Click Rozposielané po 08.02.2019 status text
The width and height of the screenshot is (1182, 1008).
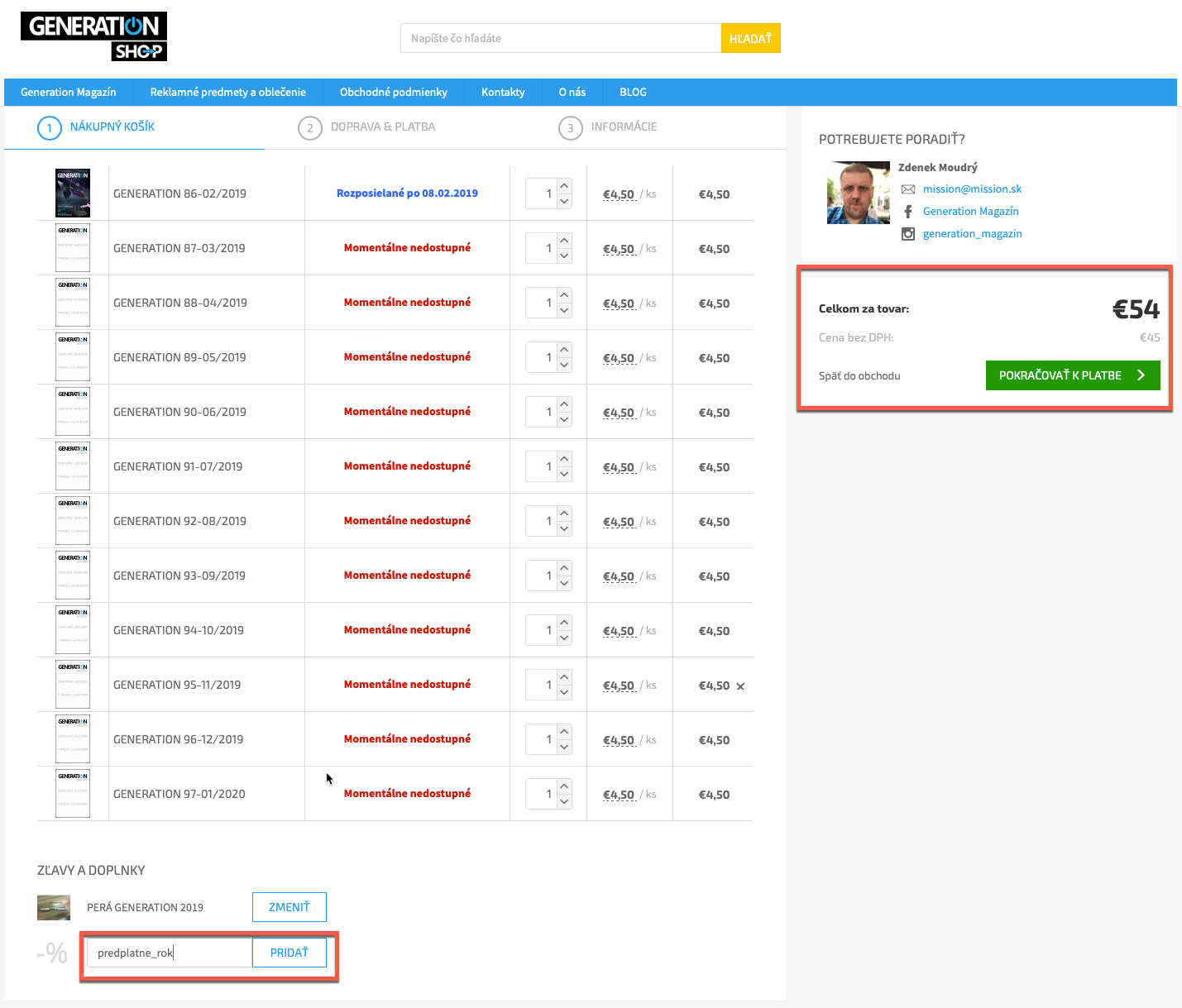[407, 193]
